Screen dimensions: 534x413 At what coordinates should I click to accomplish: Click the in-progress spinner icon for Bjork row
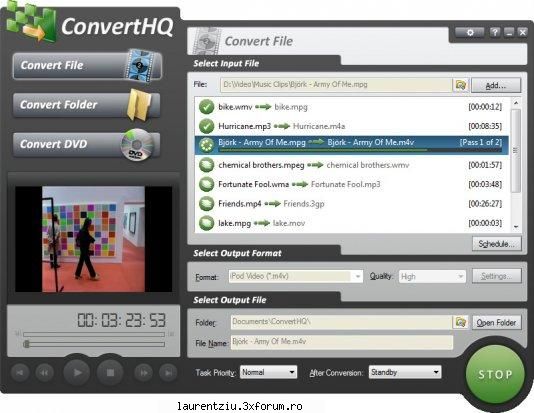[206, 145]
